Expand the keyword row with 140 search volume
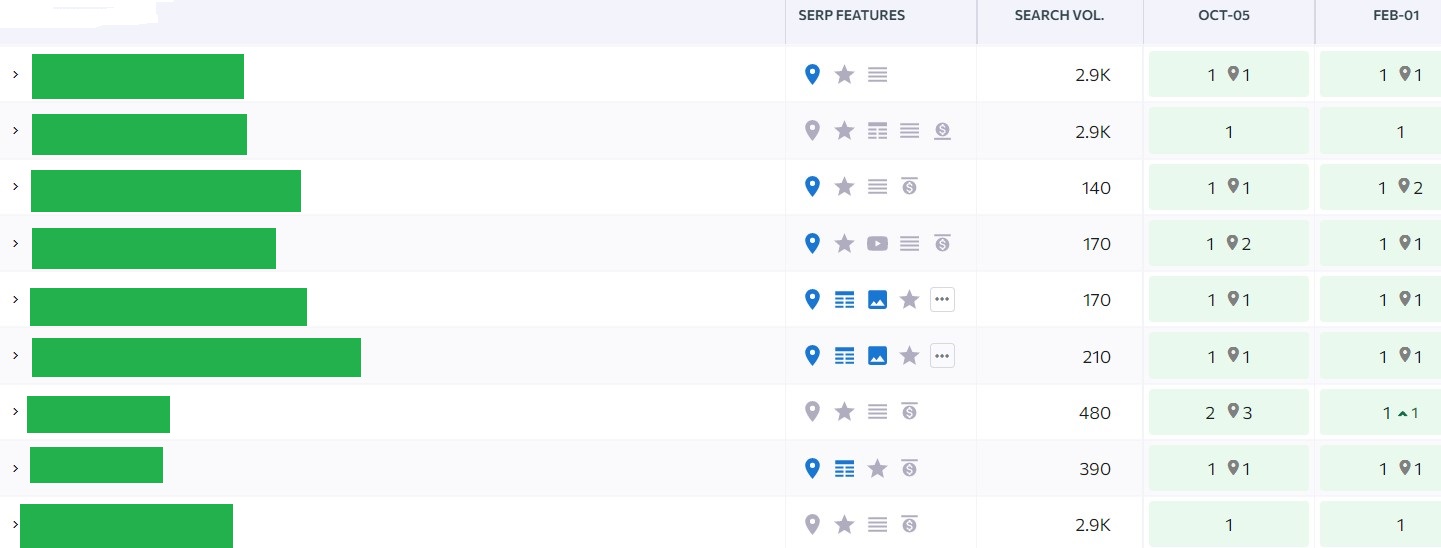The width and height of the screenshot is (1441, 548). (x=15, y=187)
